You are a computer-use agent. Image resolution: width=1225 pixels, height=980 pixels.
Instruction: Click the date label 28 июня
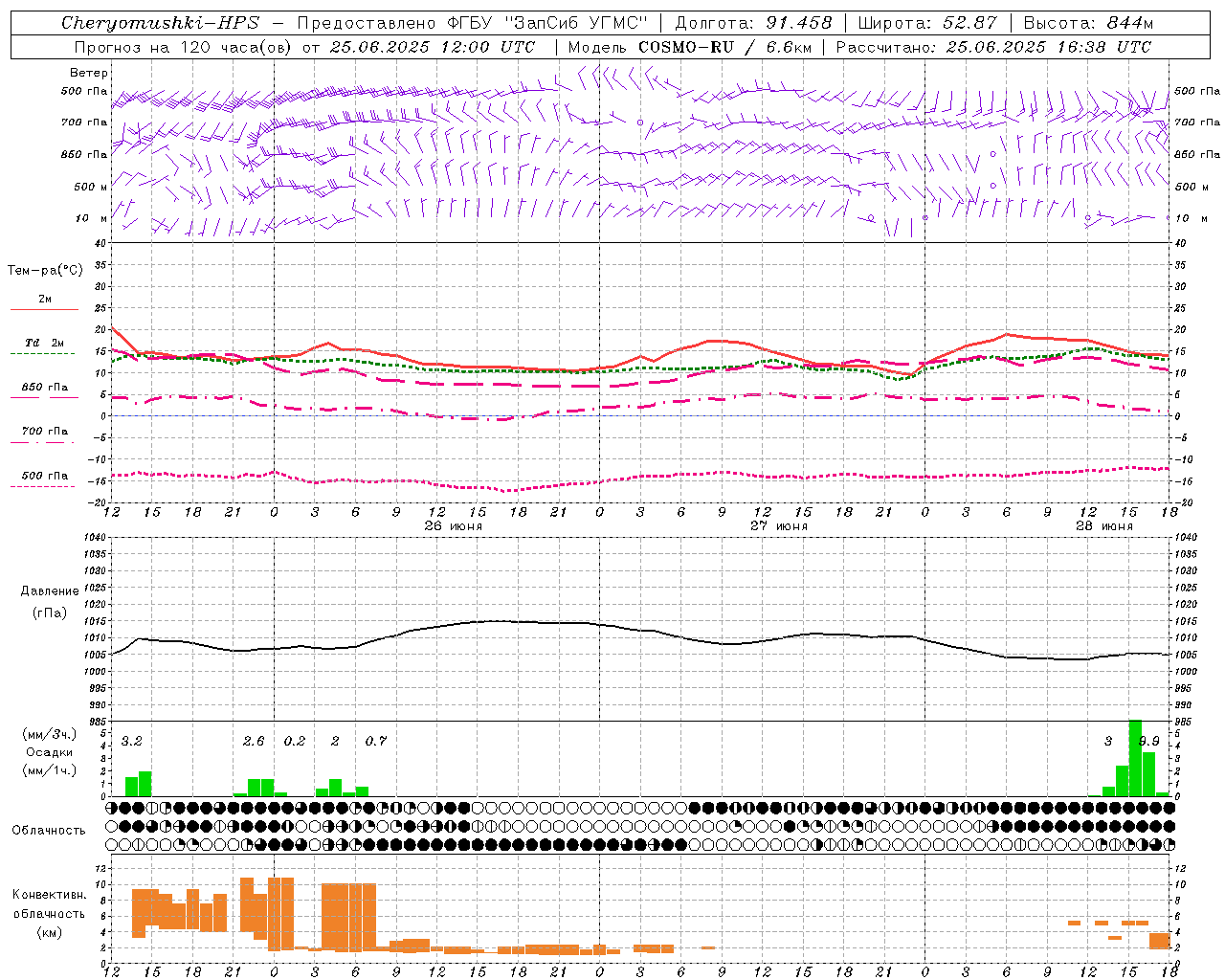[1104, 526]
